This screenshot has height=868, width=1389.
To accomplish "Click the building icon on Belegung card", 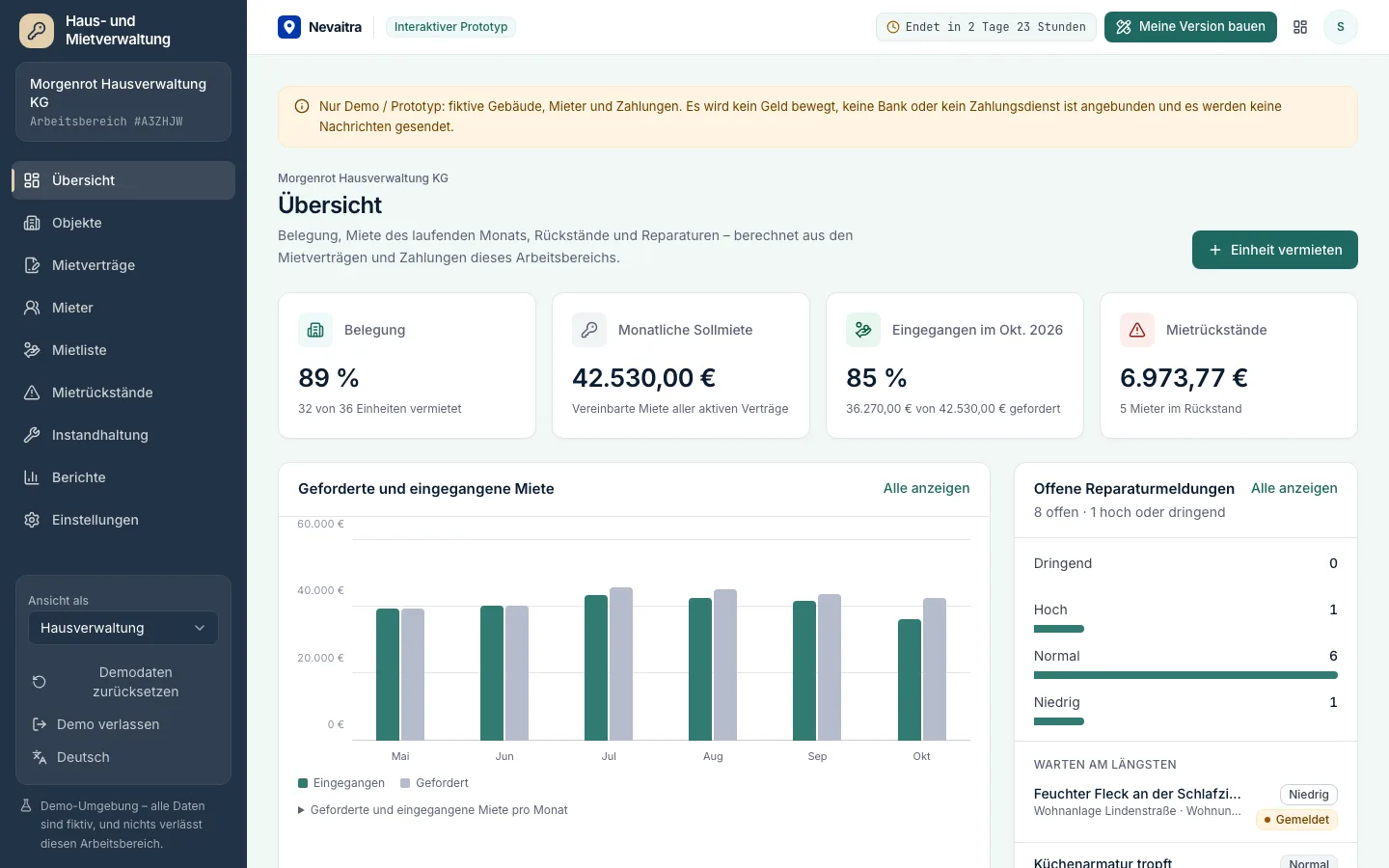I will [x=315, y=330].
